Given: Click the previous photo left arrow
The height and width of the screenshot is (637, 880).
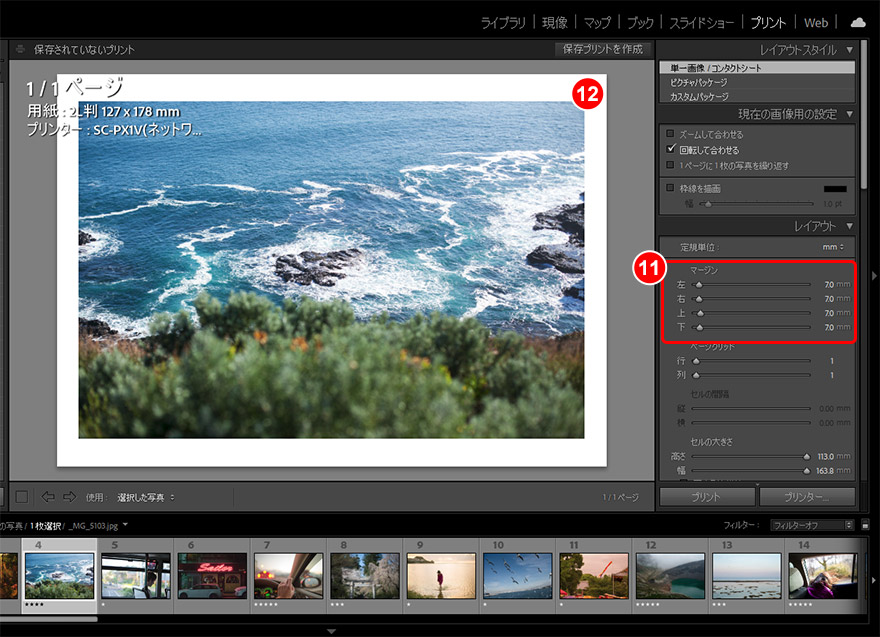Looking at the screenshot, I should pos(48,496).
